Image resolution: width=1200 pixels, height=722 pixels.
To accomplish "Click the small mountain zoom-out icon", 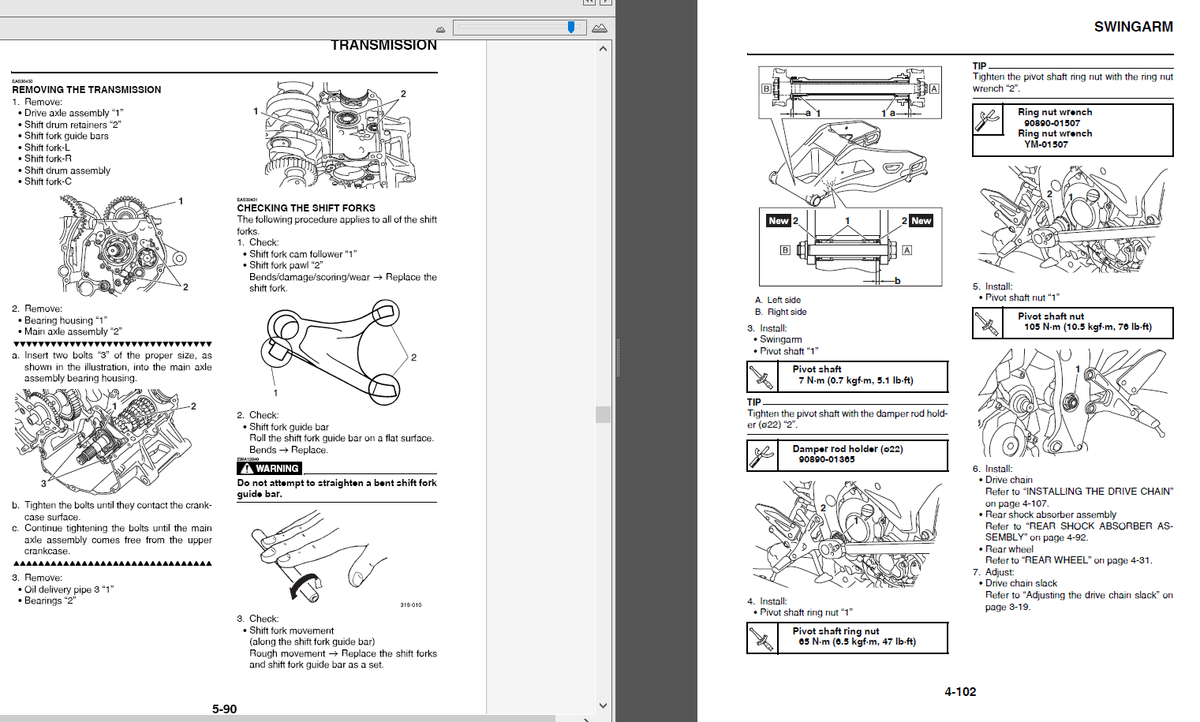I will [441, 29].
